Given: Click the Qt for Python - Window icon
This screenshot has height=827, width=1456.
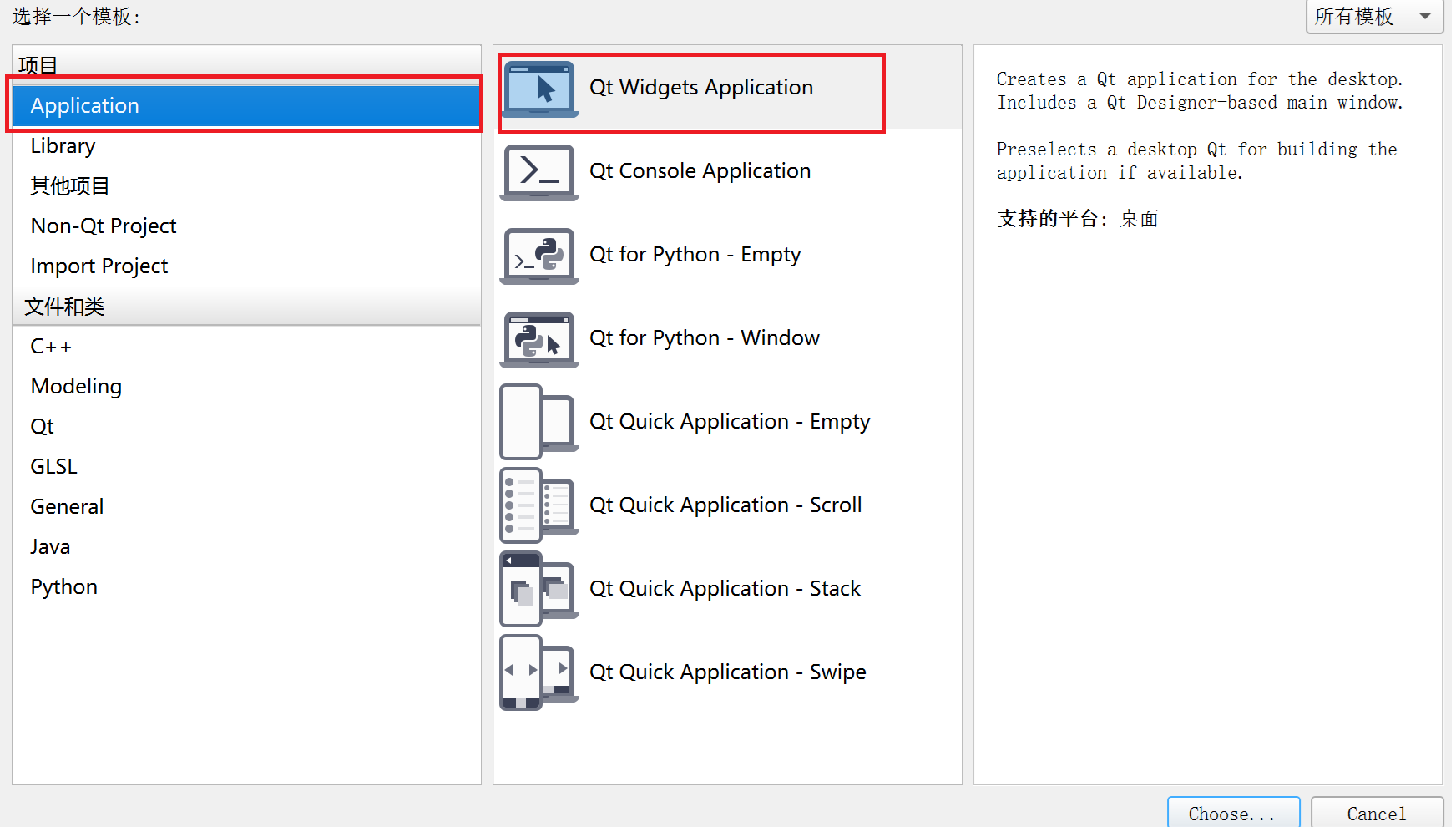Looking at the screenshot, I should 539,339.
